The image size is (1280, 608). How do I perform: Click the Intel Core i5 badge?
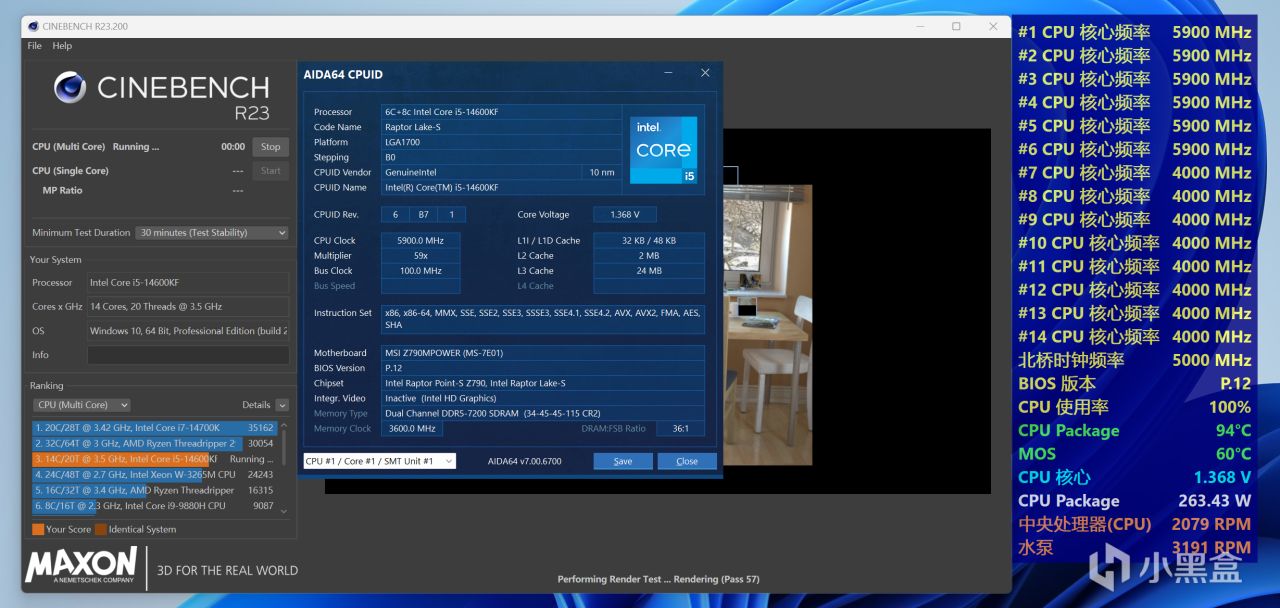pyautogui.click(x=663, y=150)
